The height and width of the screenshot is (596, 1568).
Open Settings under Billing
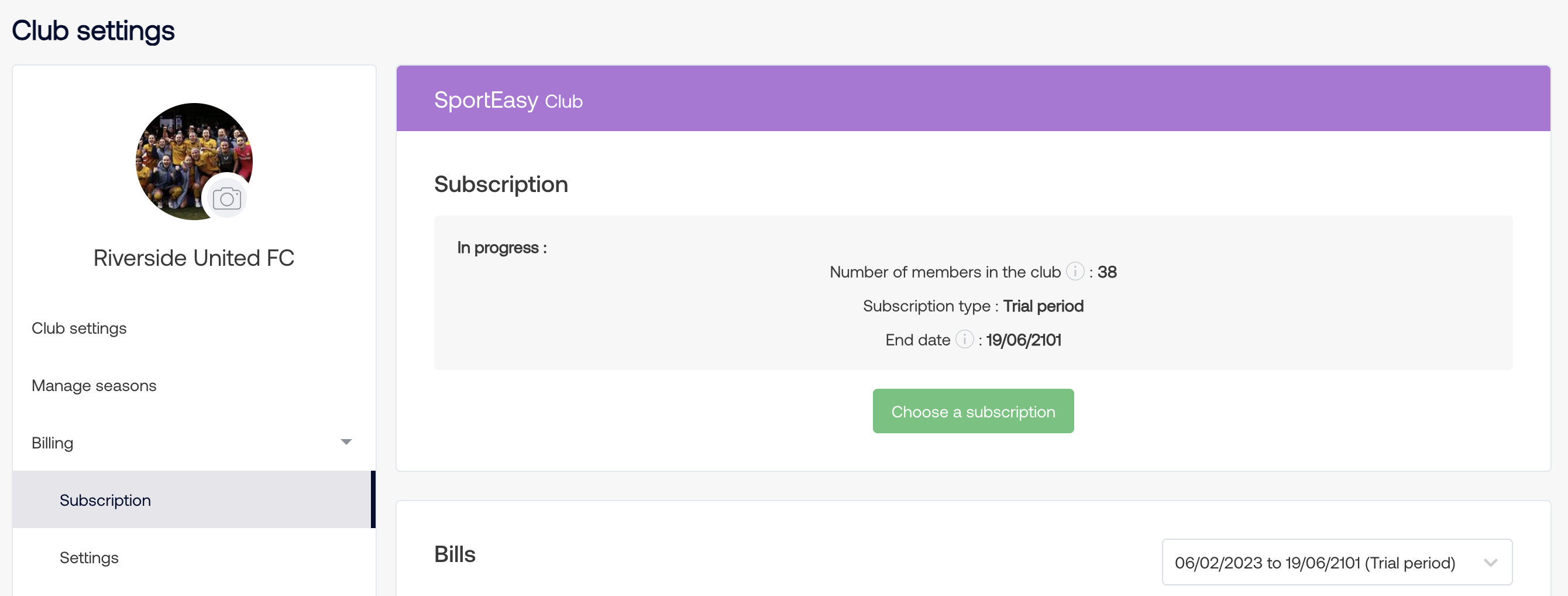click(x=89, y=557)
